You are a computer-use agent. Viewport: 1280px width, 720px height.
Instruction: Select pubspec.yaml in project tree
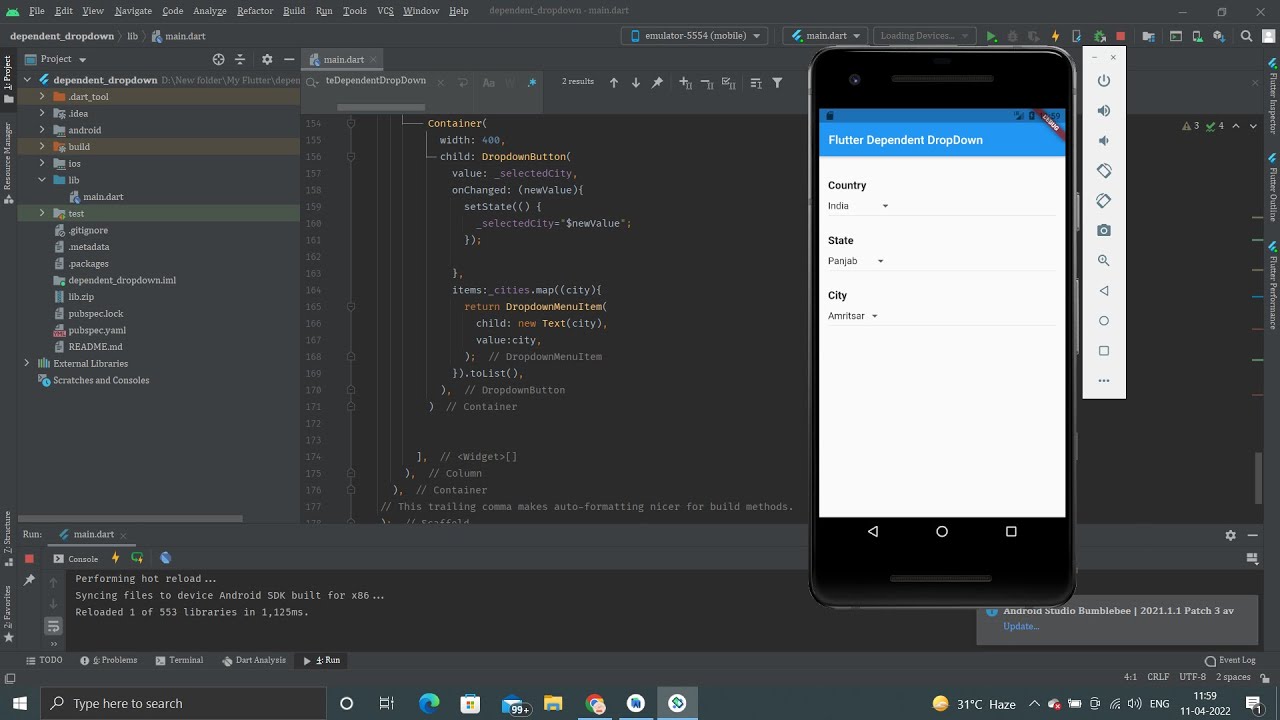(x=97, y=330)
